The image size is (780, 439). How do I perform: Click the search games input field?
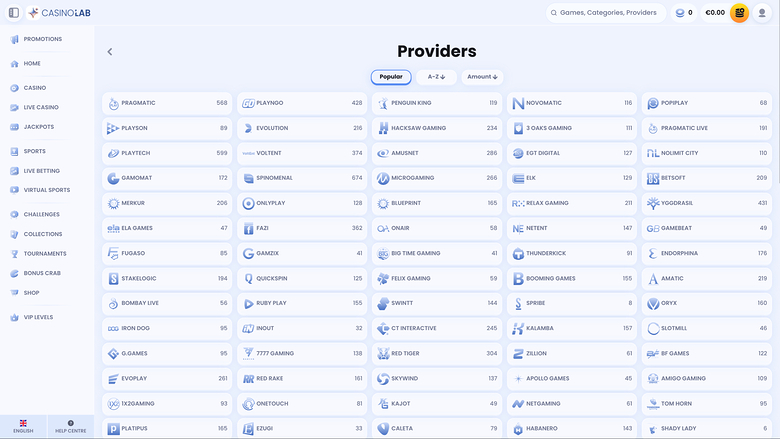[606, 13]
